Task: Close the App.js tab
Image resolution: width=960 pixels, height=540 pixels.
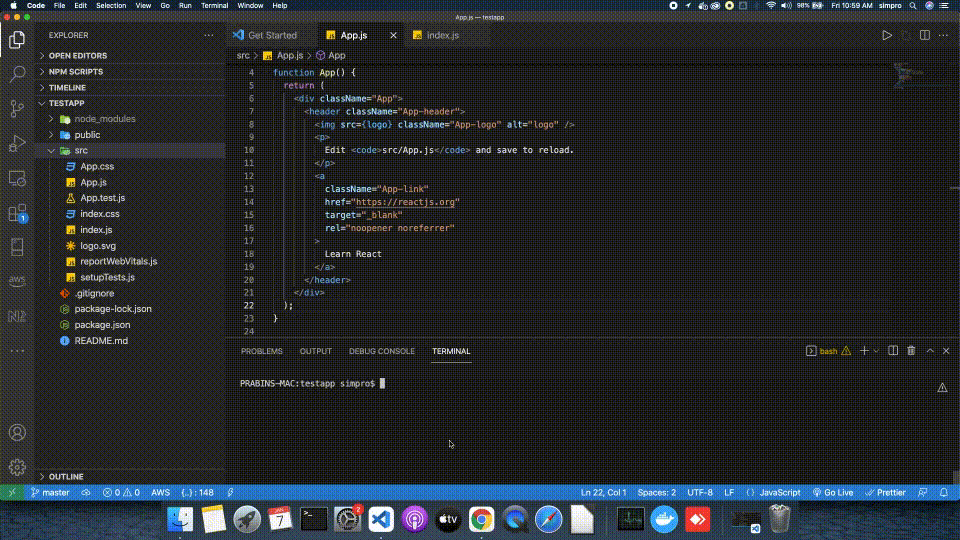Action: (x=393, y=36)
